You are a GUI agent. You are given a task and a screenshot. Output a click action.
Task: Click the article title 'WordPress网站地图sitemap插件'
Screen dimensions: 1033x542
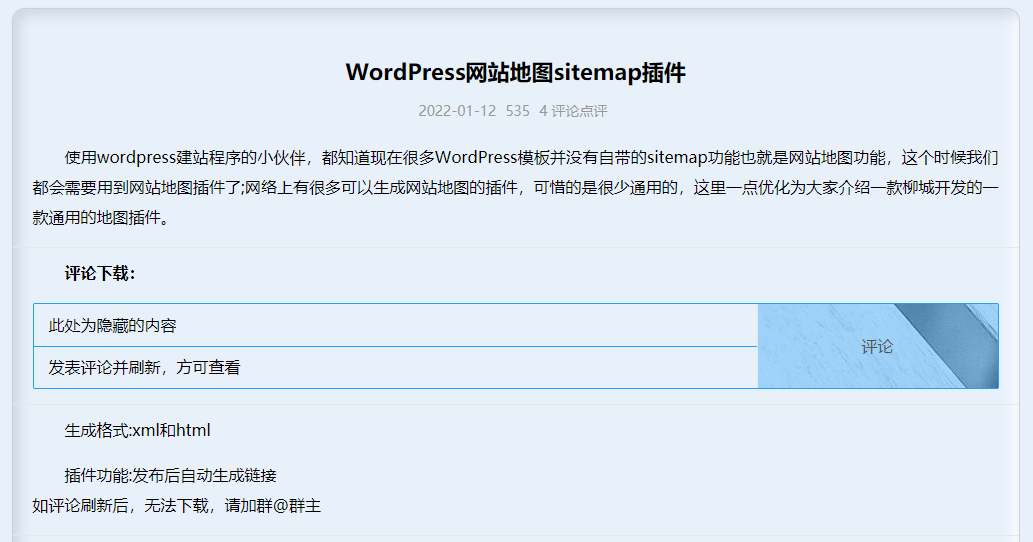coord(516,72)
